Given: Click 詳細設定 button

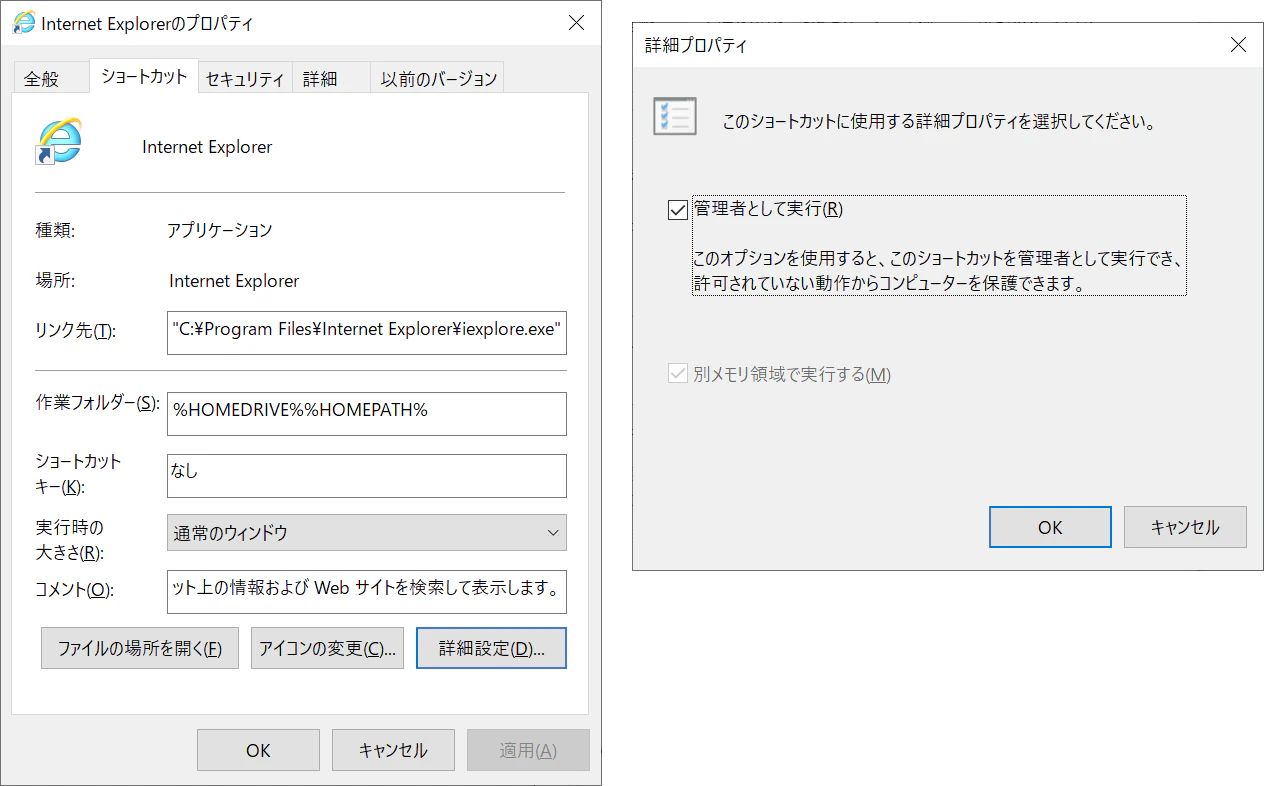Looking at the screenshot, I should point(491,648).
